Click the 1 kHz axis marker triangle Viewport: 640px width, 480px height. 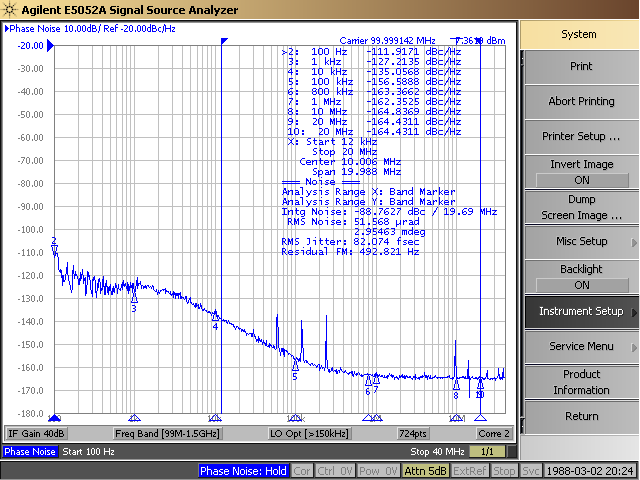point(134,418)
